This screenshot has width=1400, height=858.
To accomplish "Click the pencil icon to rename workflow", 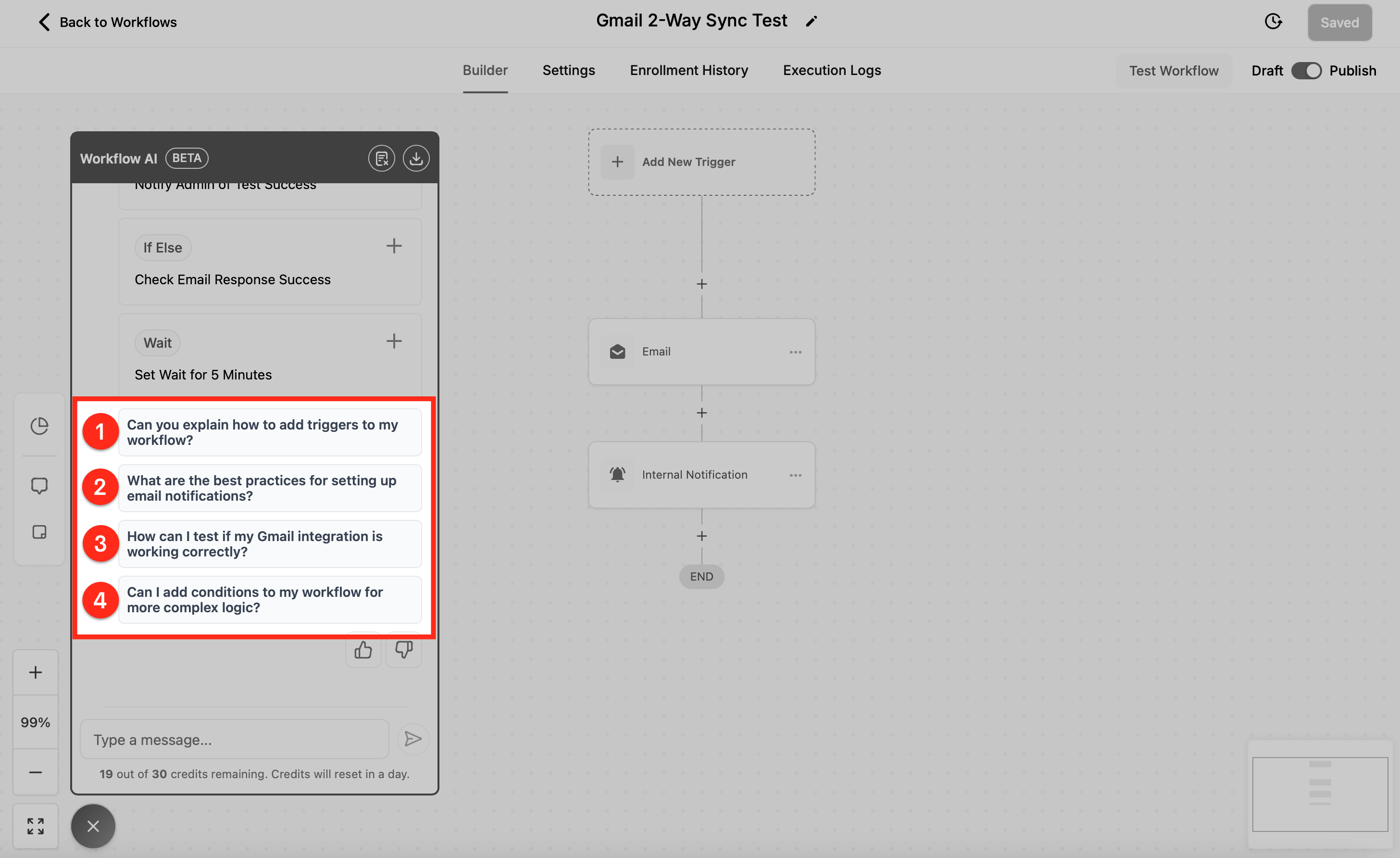I will (x=812, y=22).
